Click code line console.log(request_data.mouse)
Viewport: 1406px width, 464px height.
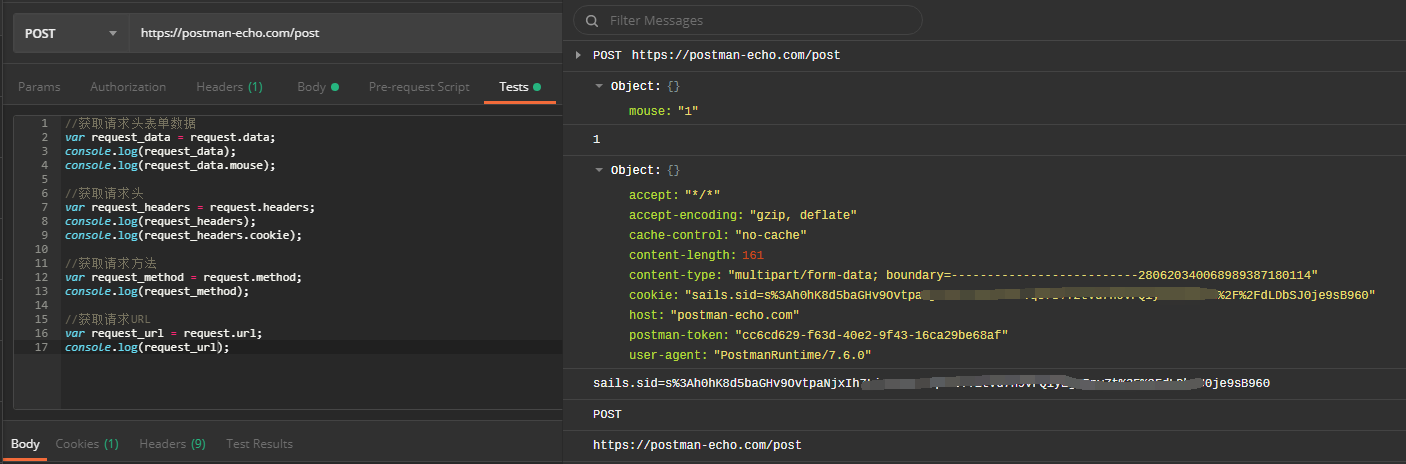pyautogui.click(x=170, y=165)
